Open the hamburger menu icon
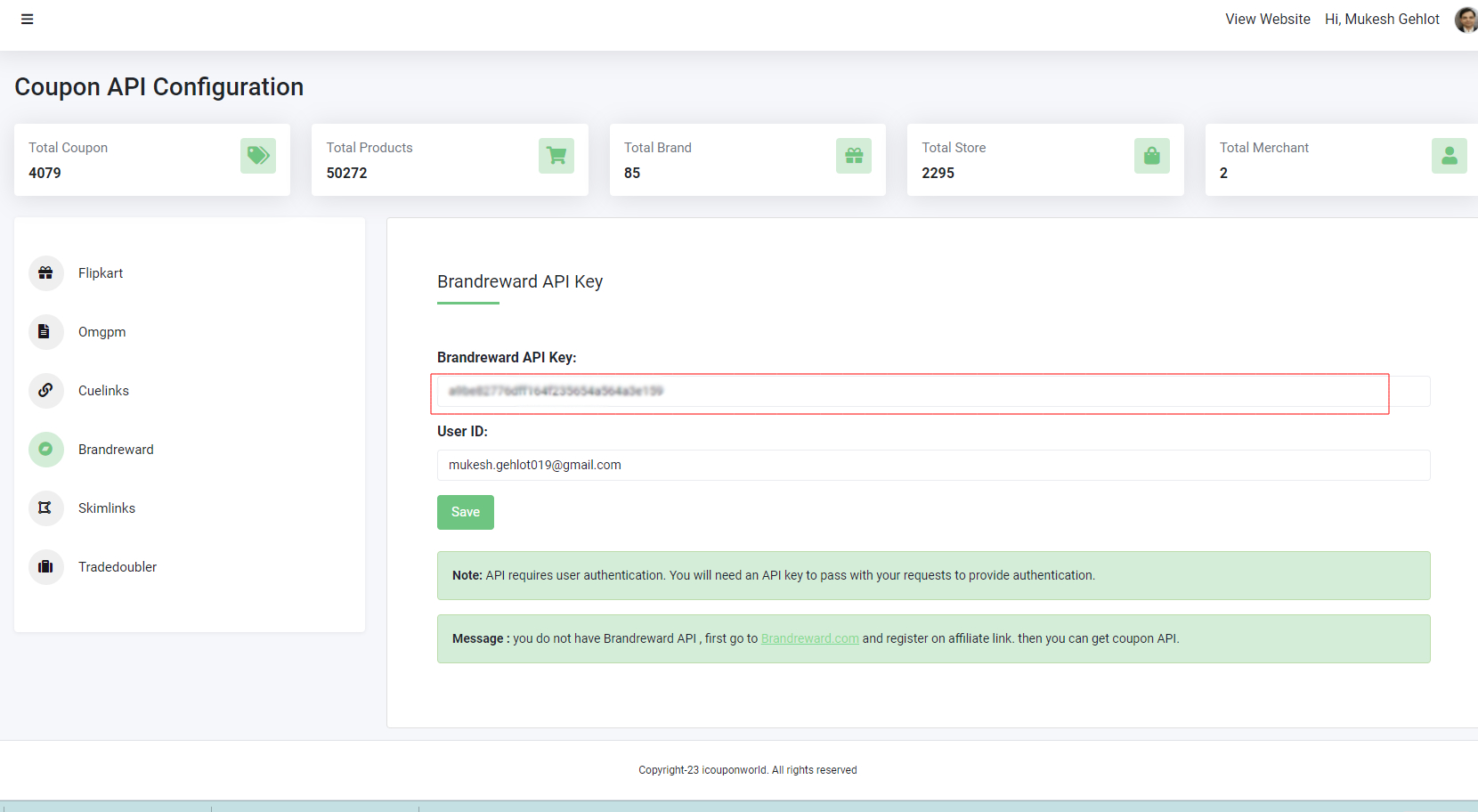The image size is (1478, 812). 28,20
